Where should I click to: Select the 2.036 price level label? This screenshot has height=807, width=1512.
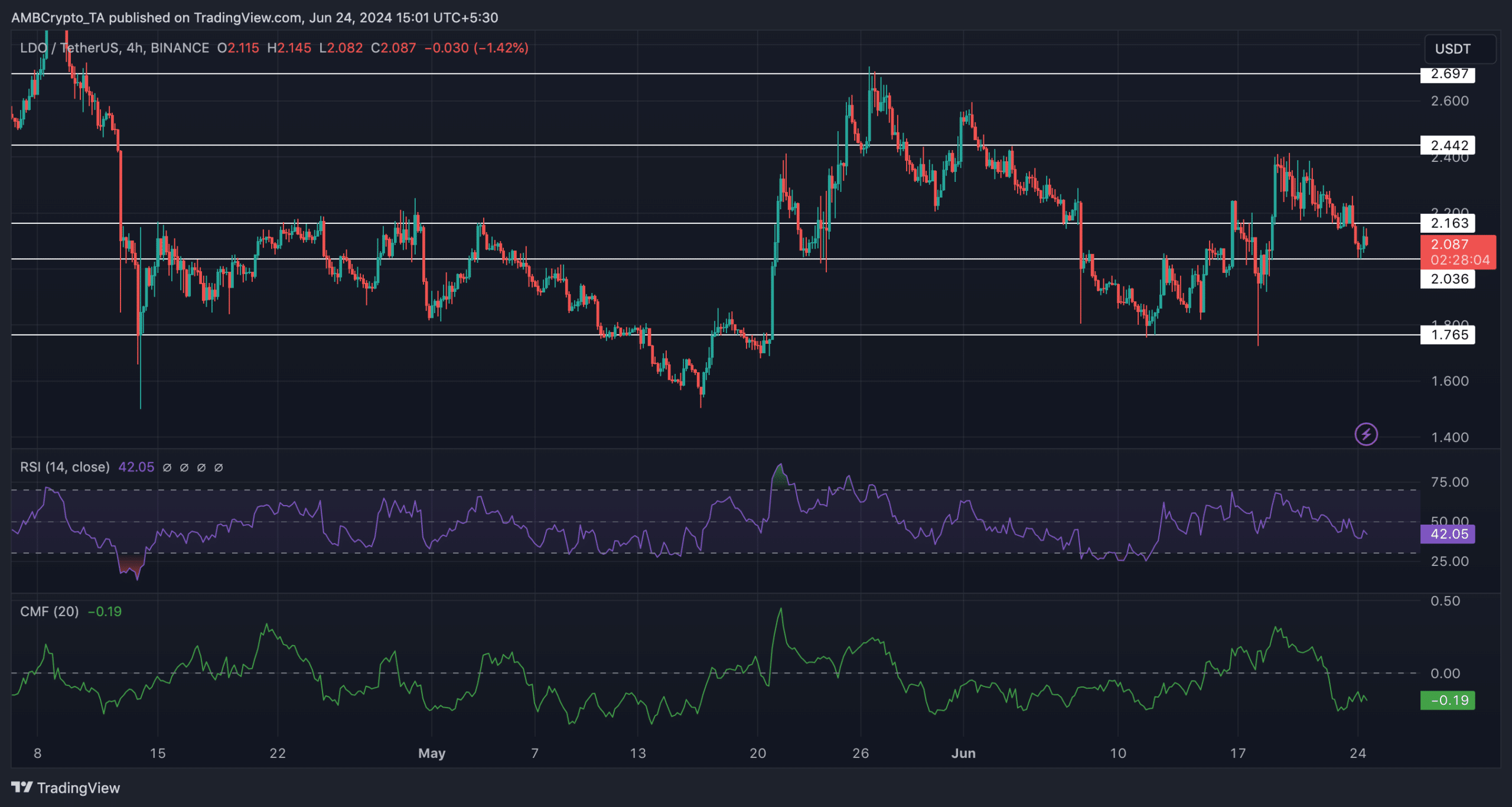1448,279
